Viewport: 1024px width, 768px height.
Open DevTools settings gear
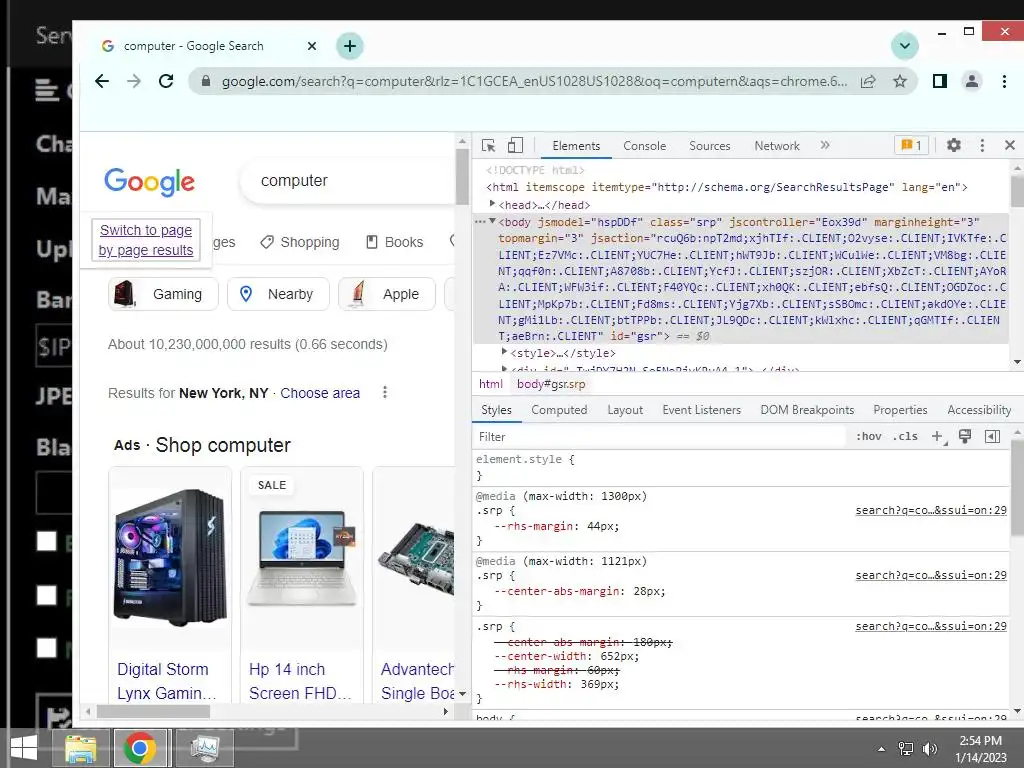click(953, 145)
